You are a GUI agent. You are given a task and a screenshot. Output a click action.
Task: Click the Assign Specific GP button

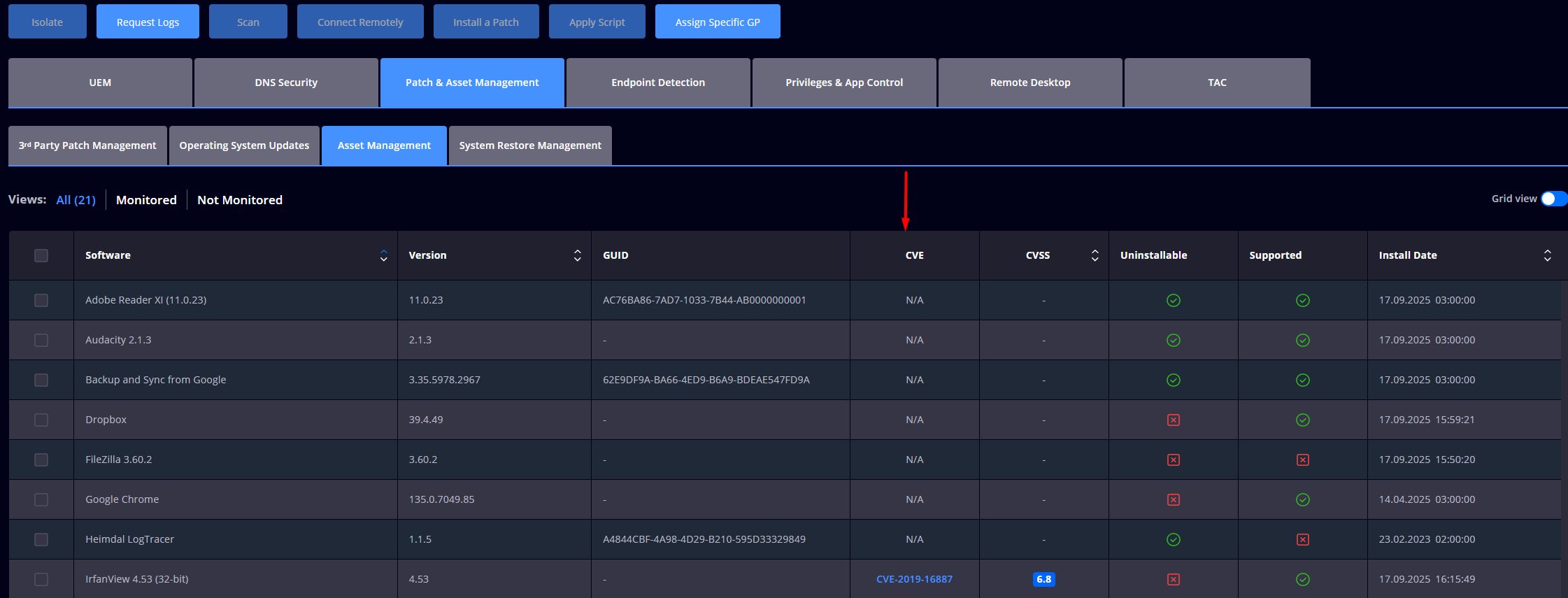click(718, 22)
